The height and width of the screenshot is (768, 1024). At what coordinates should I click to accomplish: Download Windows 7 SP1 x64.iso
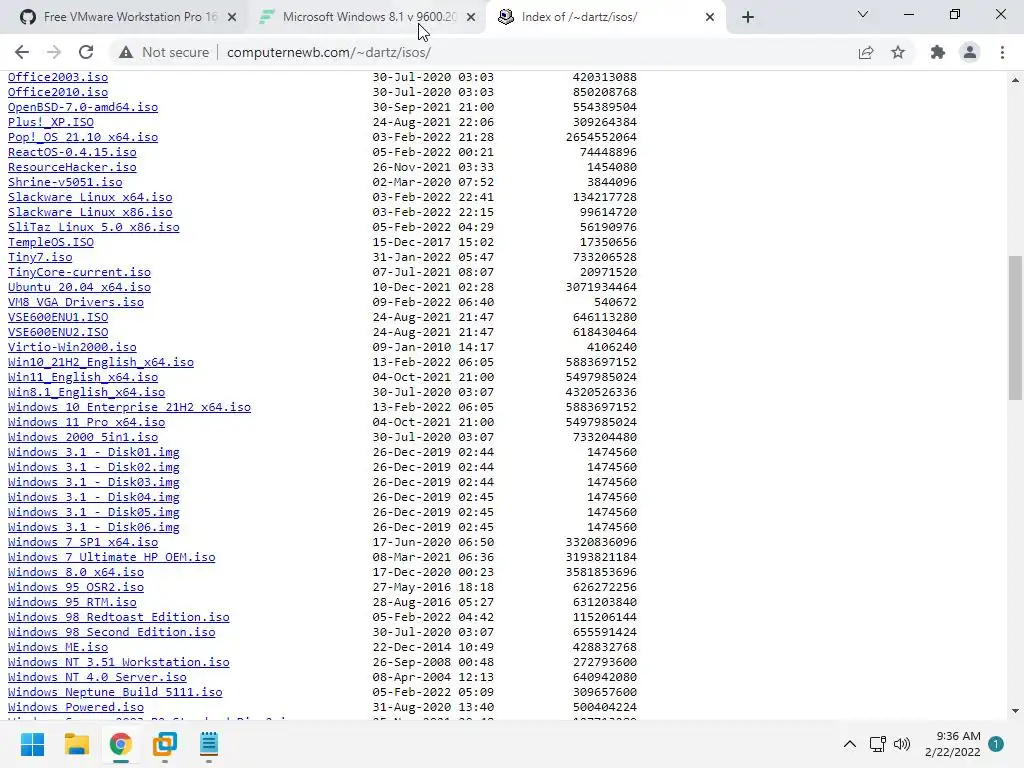(83, 543)
